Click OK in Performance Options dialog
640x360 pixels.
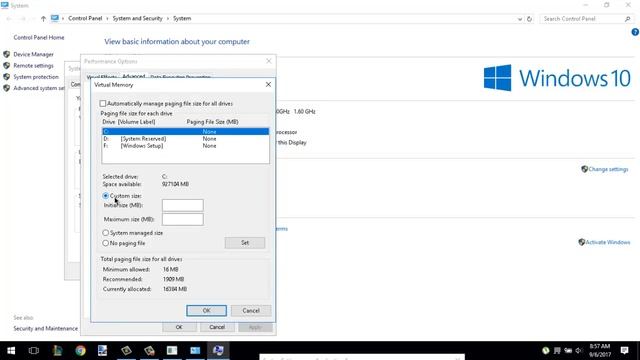tap(179, 327)
